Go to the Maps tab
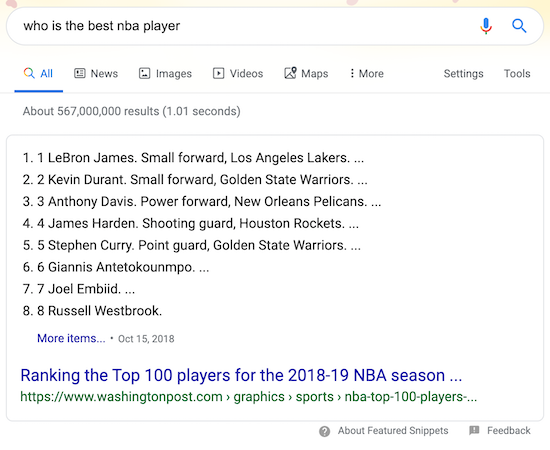 (306, 74)
